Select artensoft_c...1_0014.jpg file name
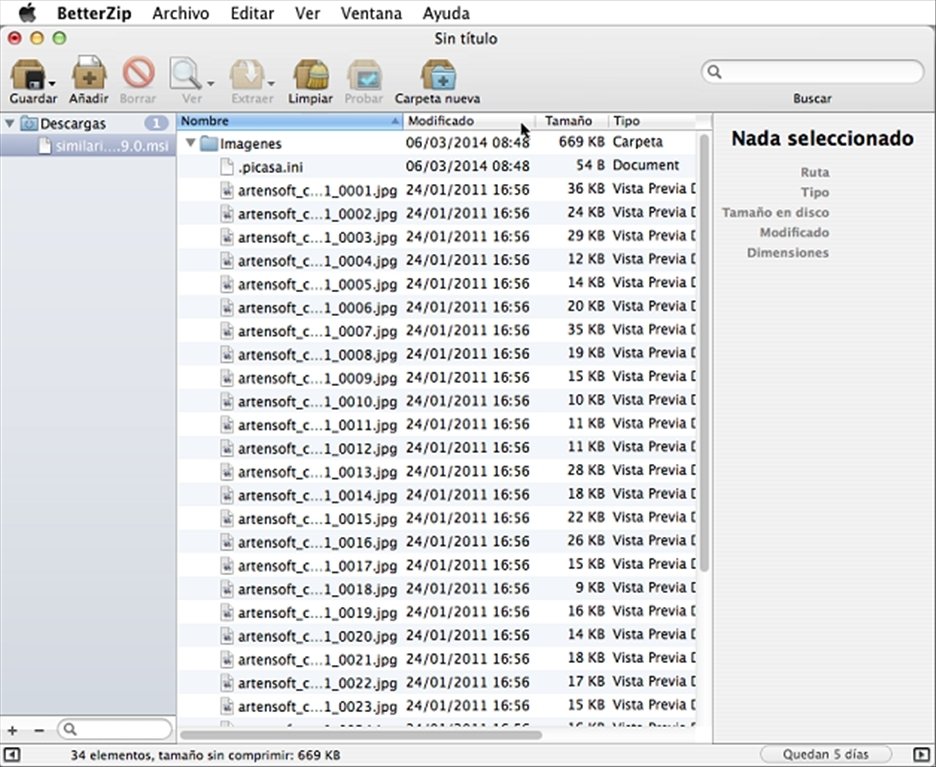 317,495
